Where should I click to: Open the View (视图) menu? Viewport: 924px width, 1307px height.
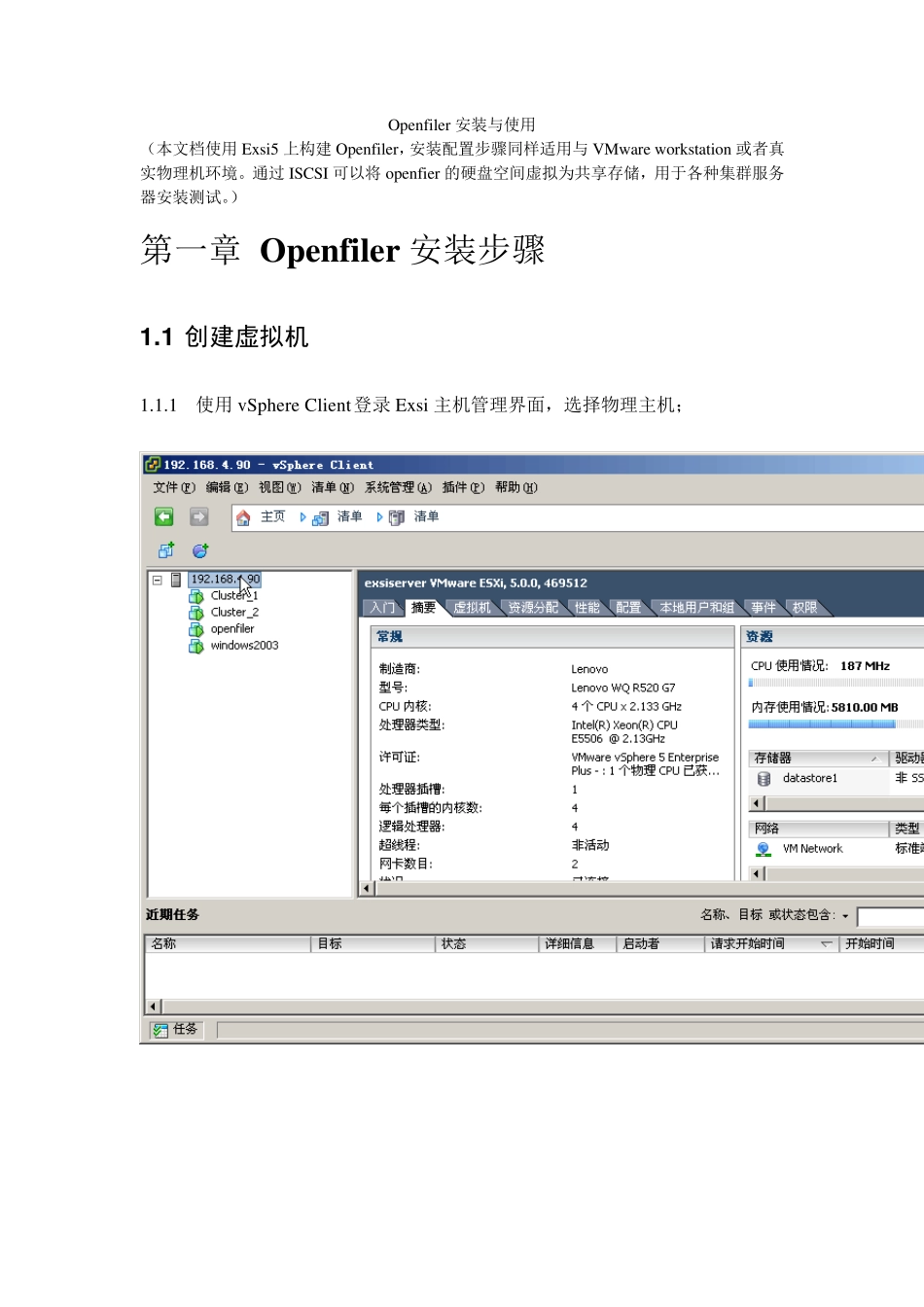(x=280, y=488)
